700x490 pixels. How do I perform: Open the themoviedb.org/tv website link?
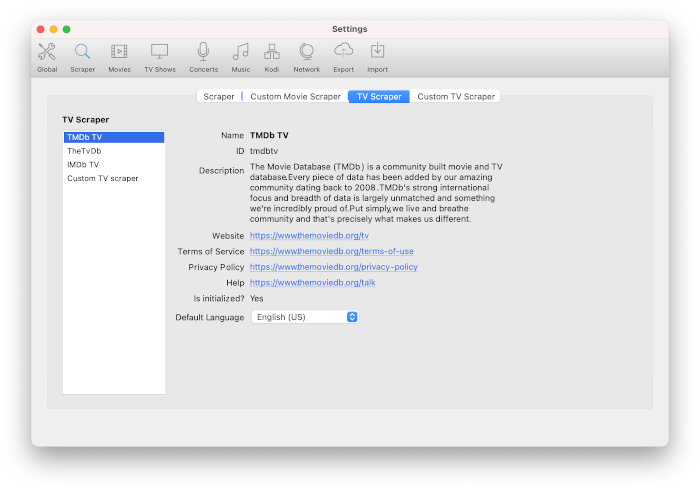point(309,236)
